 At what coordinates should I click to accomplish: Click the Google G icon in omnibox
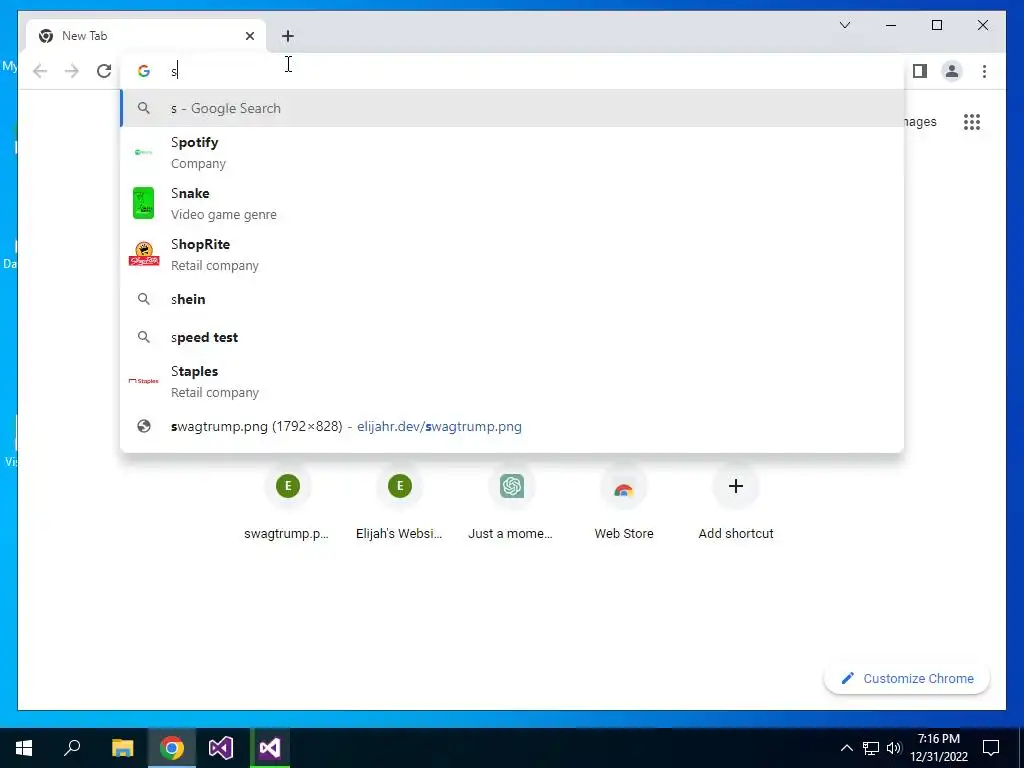click(144, 71)
